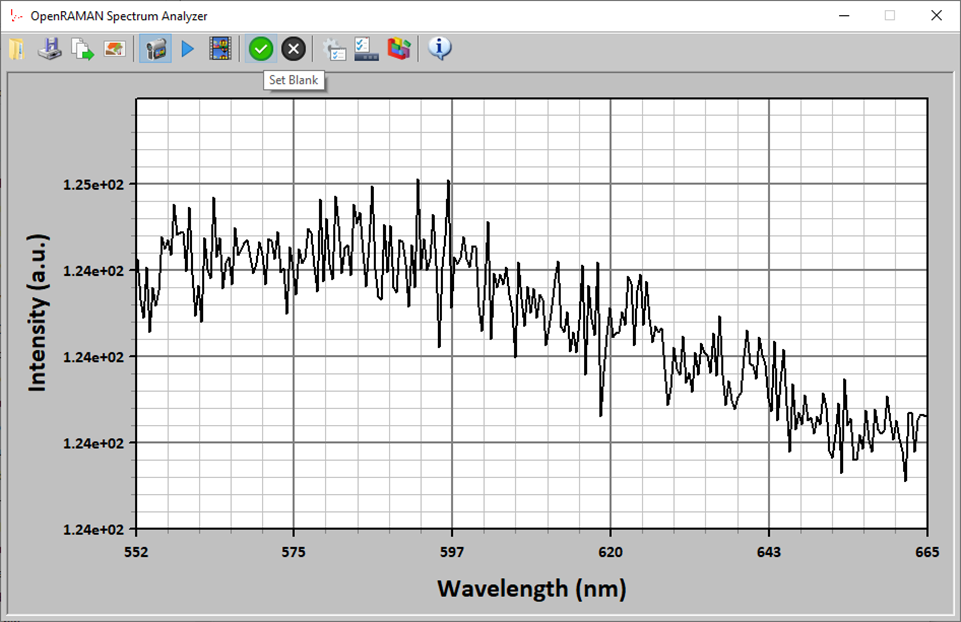The image size is (961, 622).
Task: Close the OpenRAMAN Spectrum Analyzer window
Action: click(935, 15)
